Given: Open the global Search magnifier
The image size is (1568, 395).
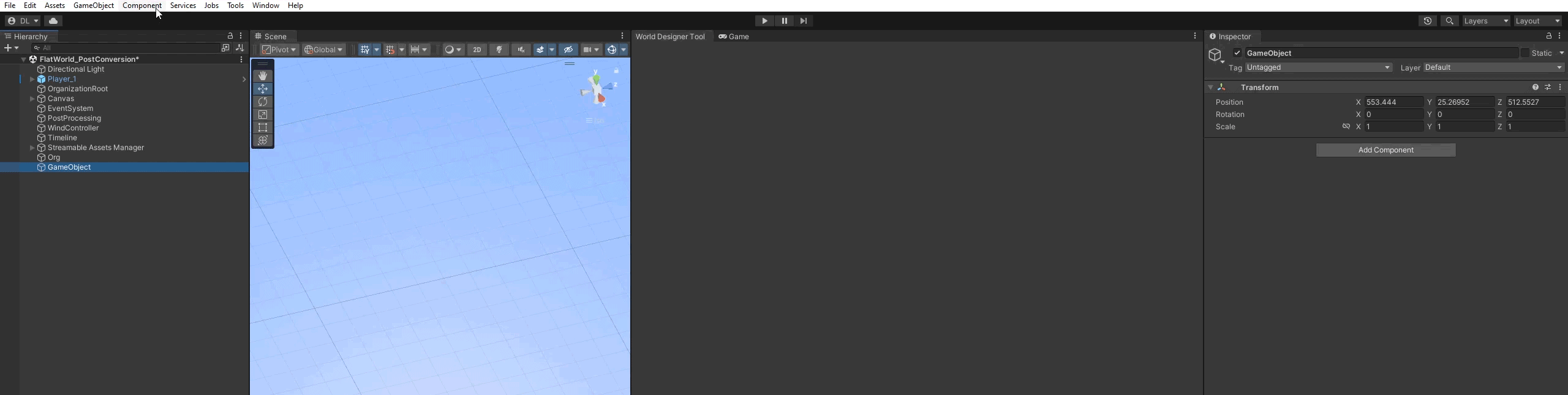Looking at the screenshot, I should click(1449, 21).
